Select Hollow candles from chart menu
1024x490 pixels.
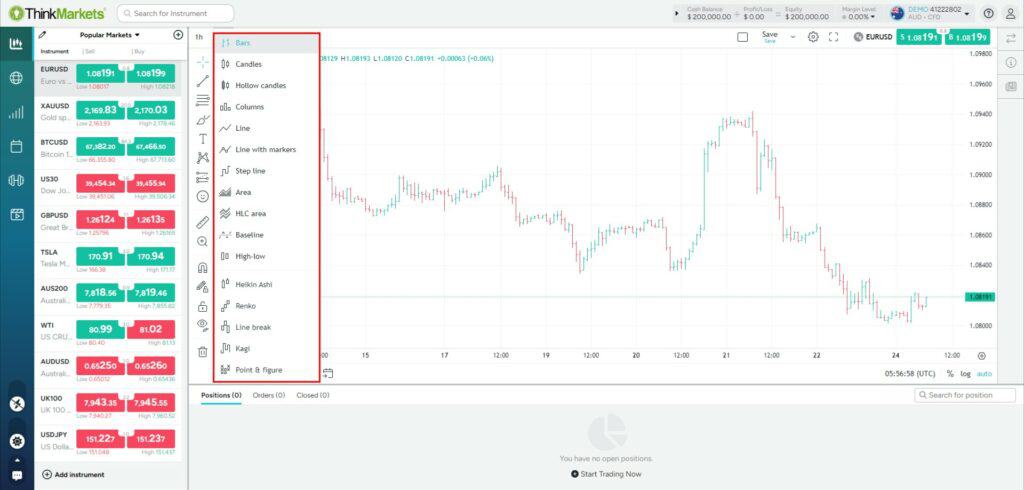(260, 85)
